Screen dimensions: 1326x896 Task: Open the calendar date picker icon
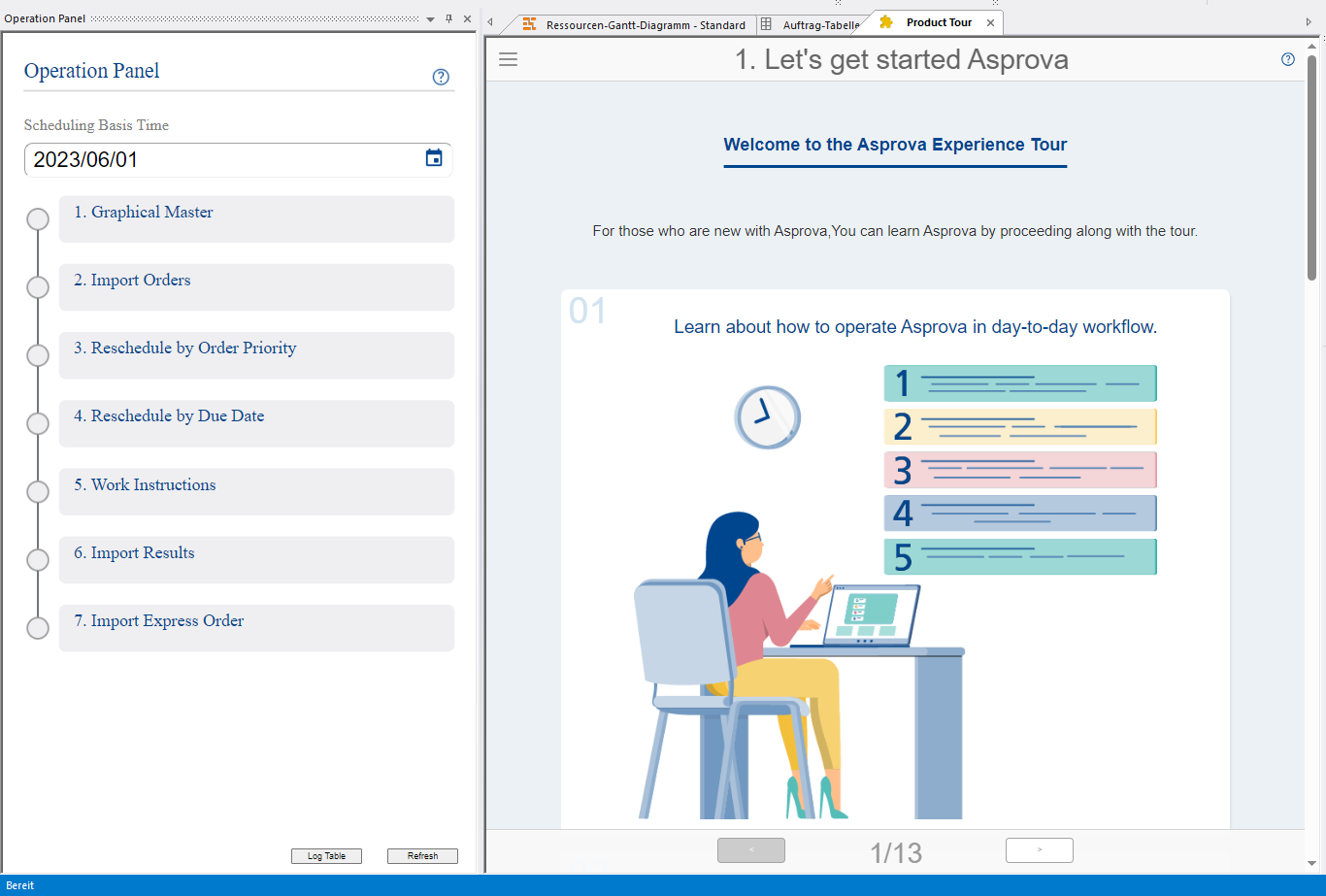tap(434, 158)
